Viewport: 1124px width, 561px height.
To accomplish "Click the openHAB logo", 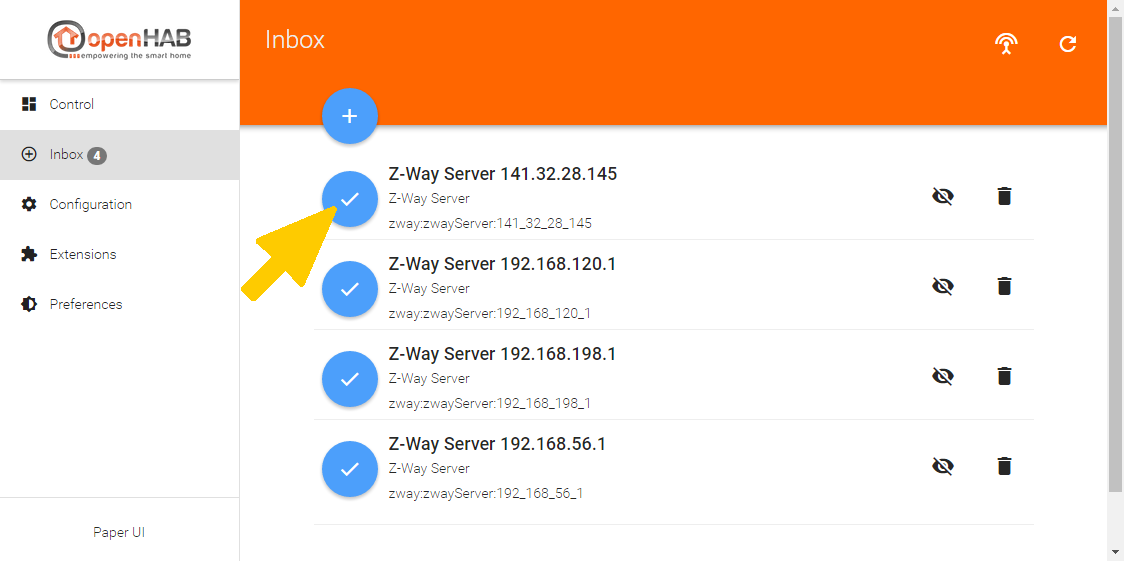I will pyautogui.click(x=119, y=40).
